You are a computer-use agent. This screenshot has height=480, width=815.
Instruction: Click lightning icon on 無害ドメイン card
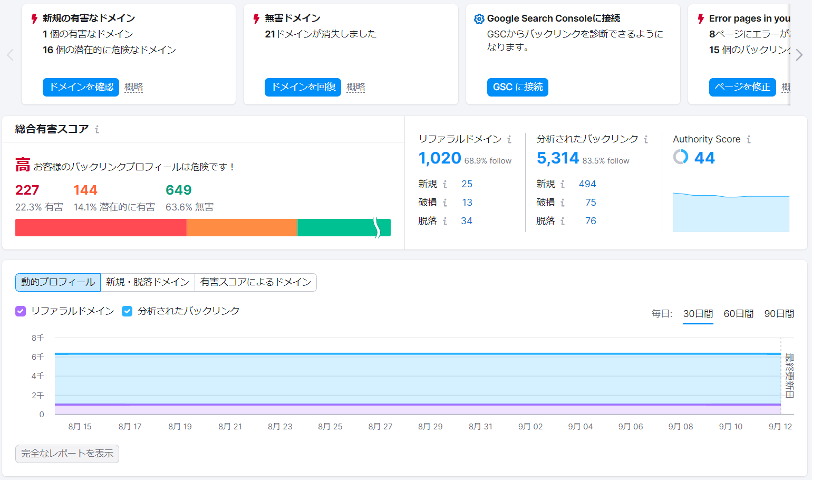[257, 19]
